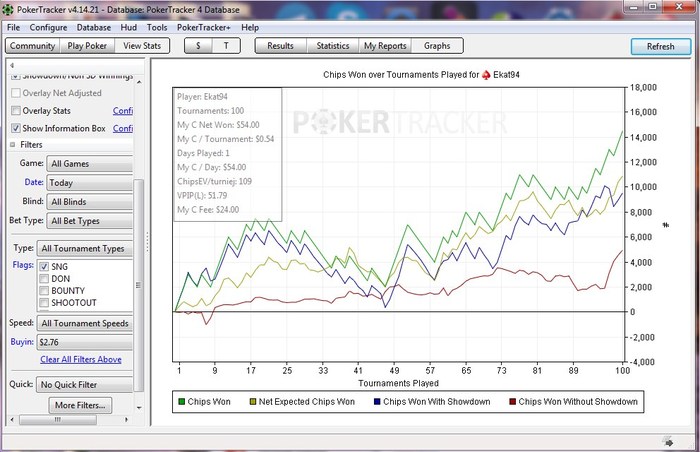Click the Confi link beside Overlay Stats
700x452 pixels.
click(x=123, y=111)
